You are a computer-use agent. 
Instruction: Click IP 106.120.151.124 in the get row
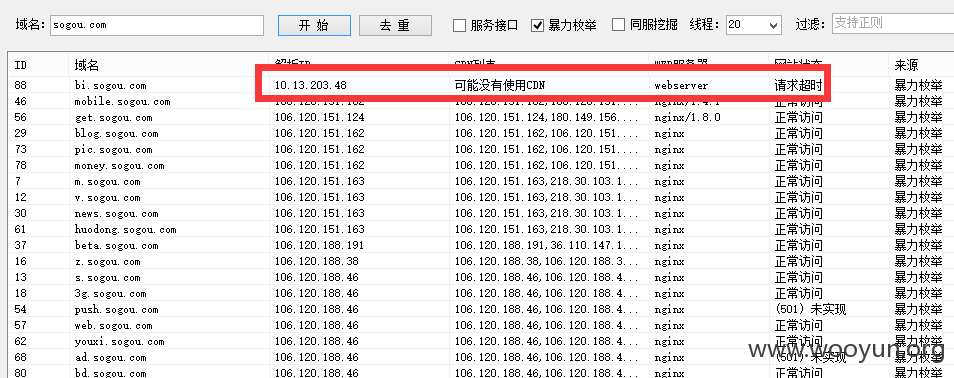pos(319,117)
